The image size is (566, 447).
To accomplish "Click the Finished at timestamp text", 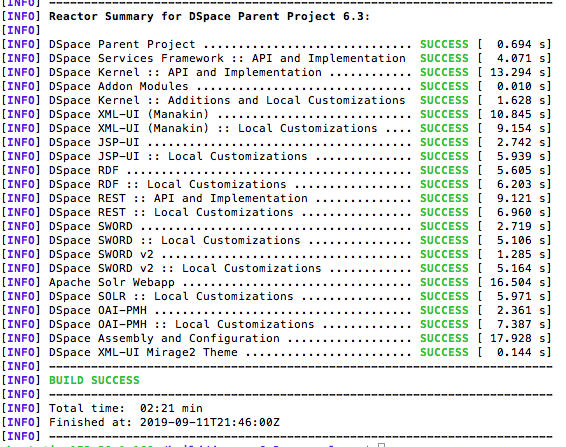I will pos(164,422).
